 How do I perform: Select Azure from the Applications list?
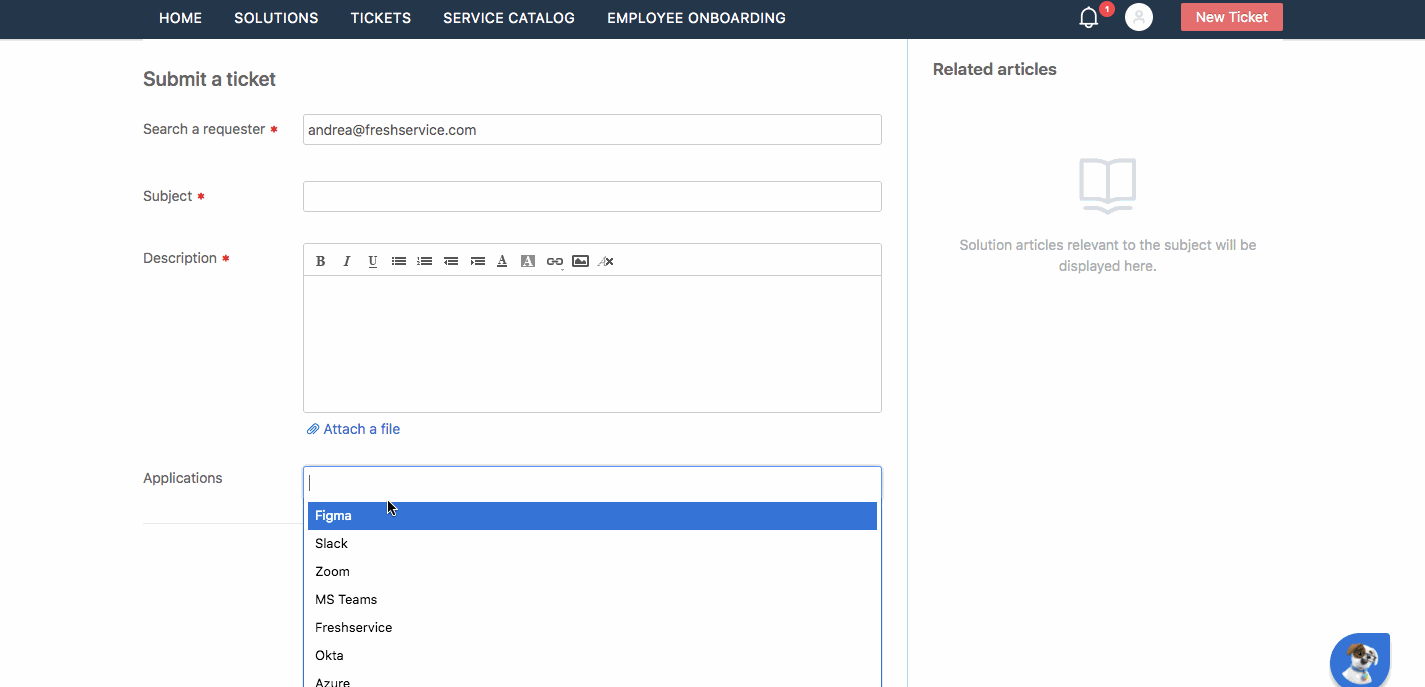click(x=592, y=679)
